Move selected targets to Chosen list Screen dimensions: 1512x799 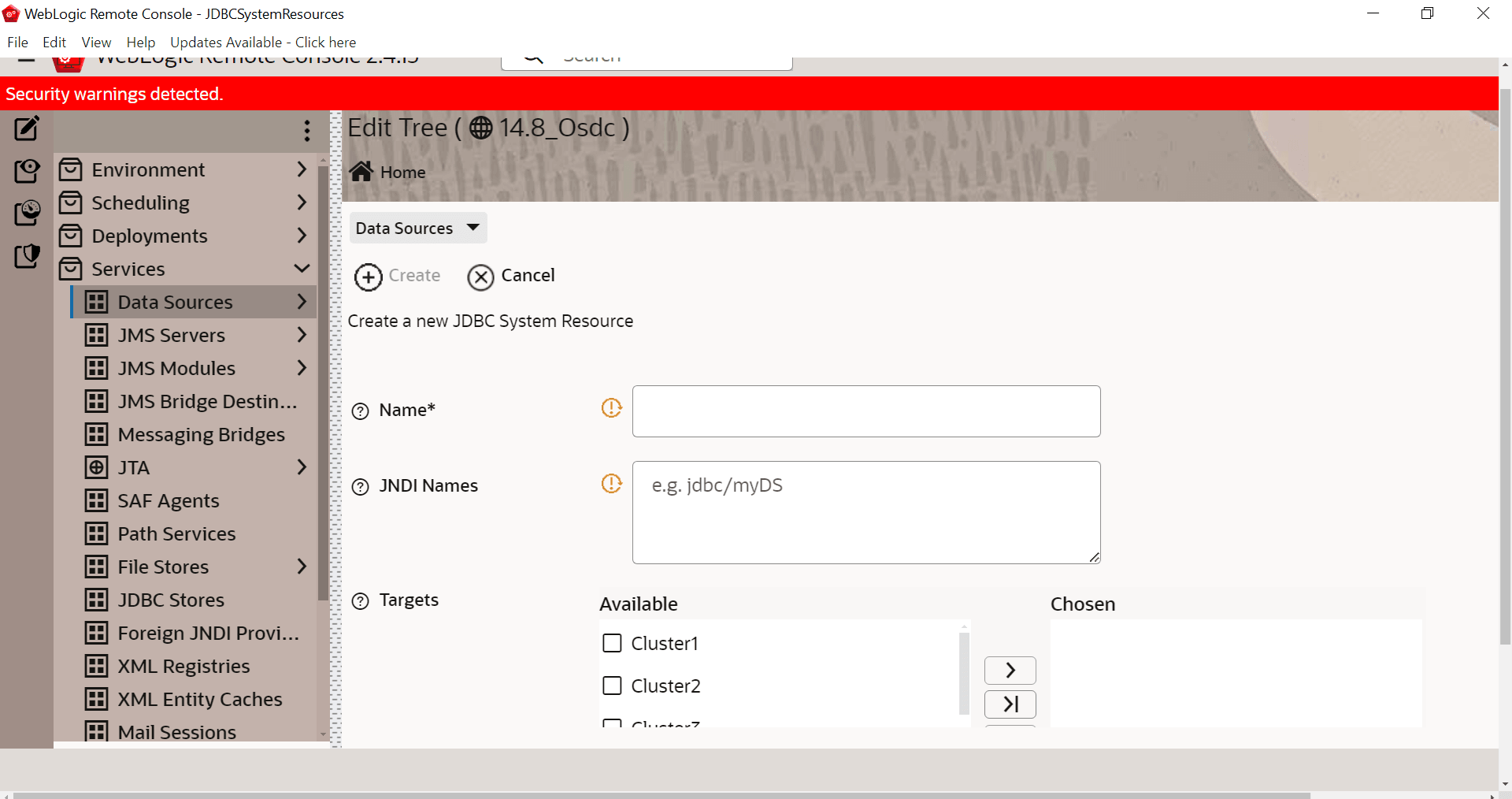1010,671
